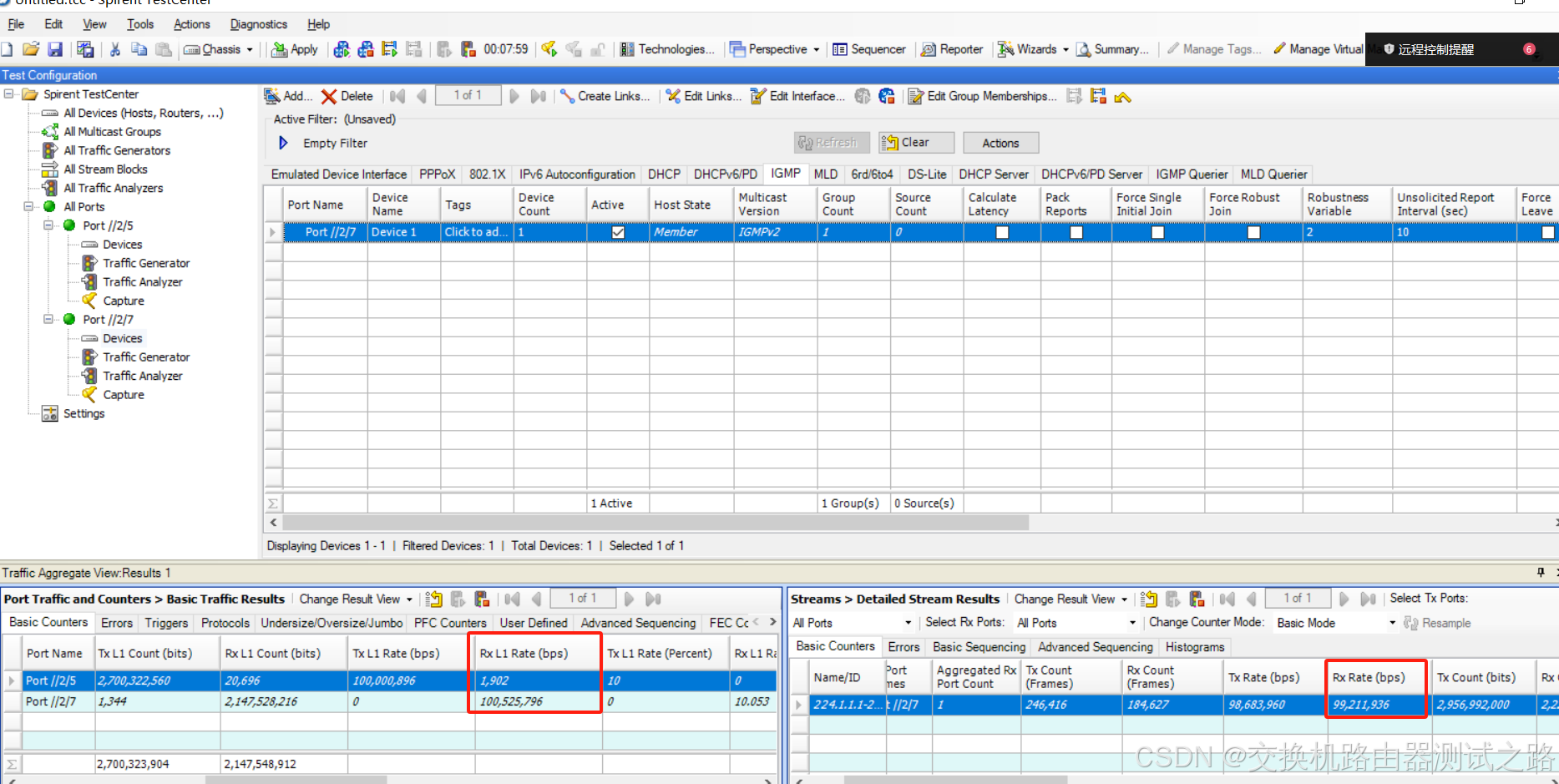Click Edit Links tool
This screenshot has height=784, width=1559.
click(703, 96)
